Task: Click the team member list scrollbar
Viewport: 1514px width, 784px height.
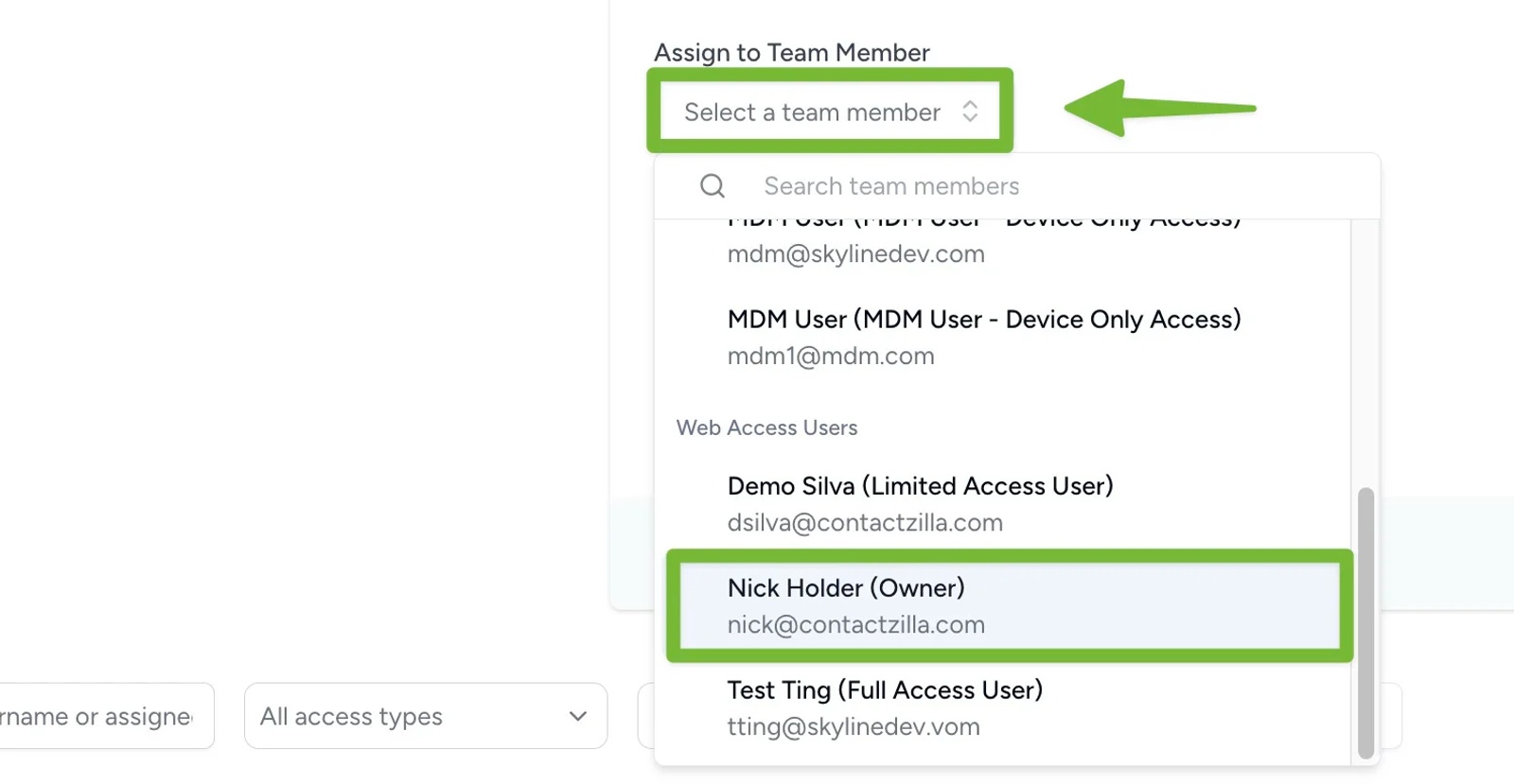Action: [1365, 623]
